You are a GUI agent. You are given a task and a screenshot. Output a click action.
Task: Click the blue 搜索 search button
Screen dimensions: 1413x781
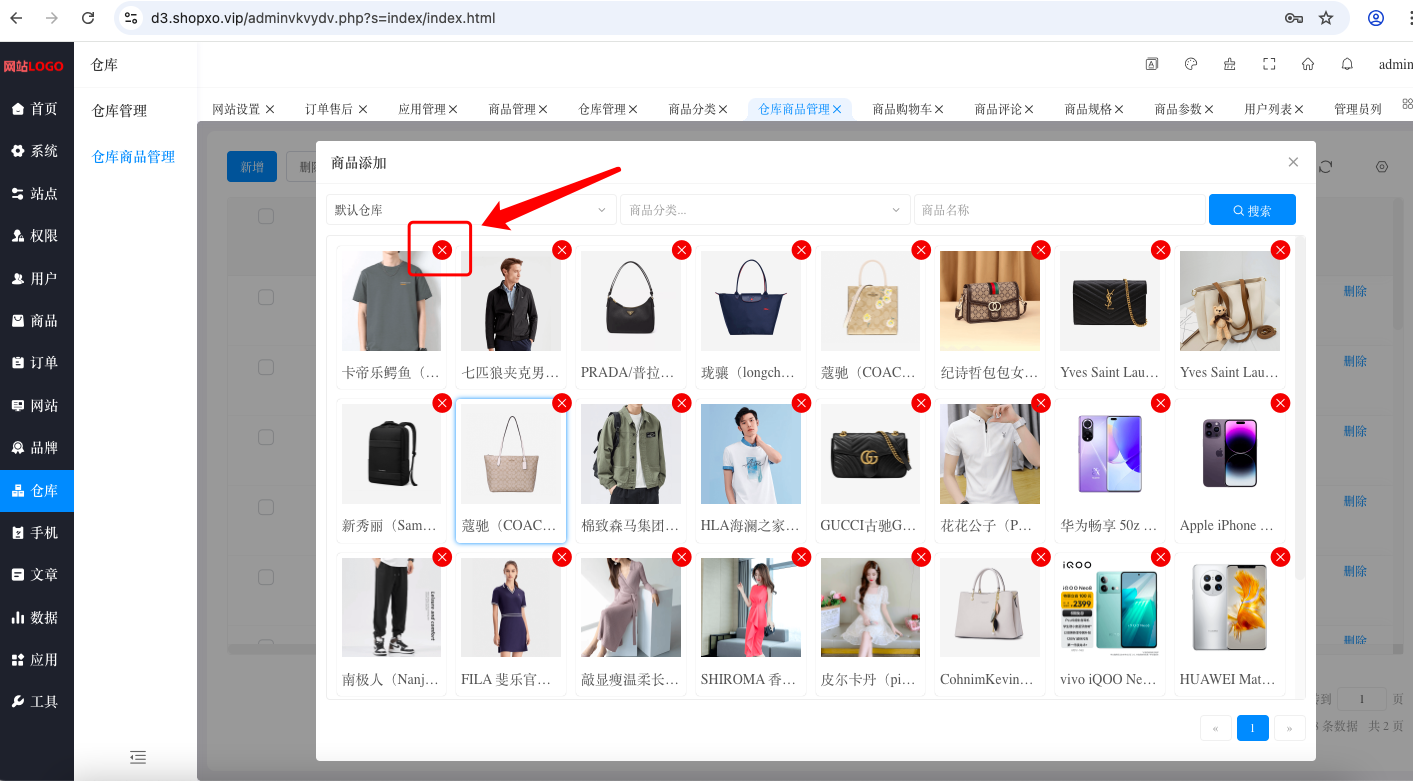pyautogui.click(x=1252, y=210)
